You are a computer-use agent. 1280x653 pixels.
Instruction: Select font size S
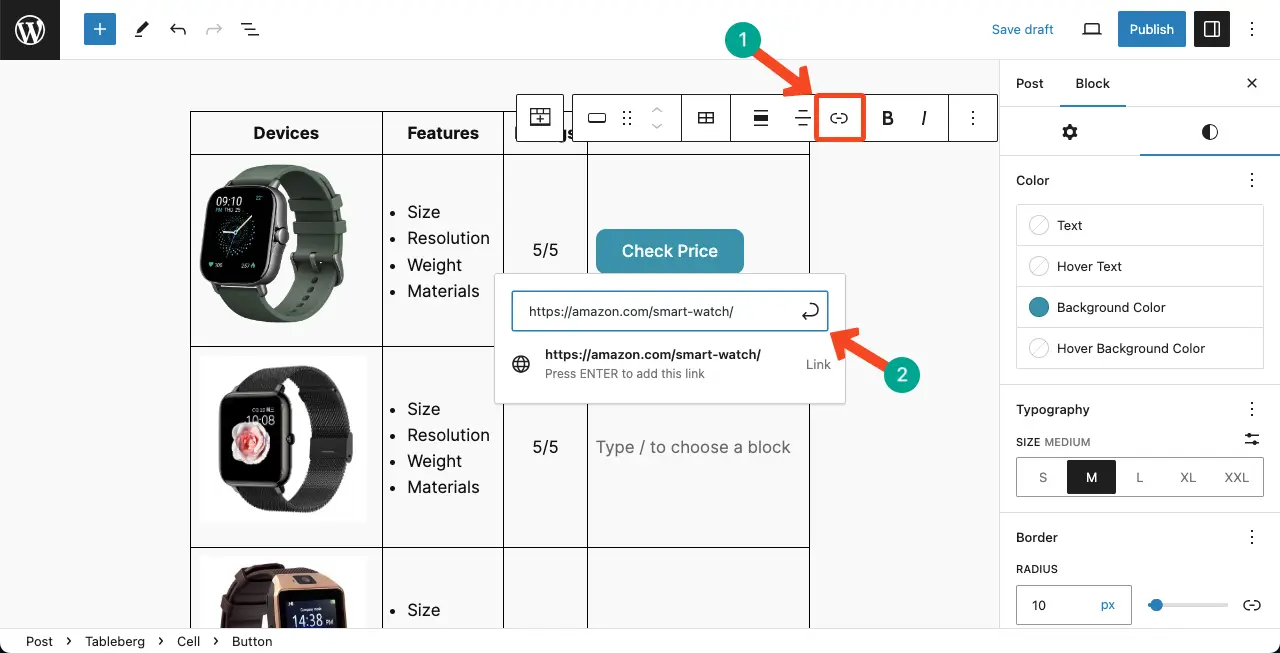point(1043,477)
